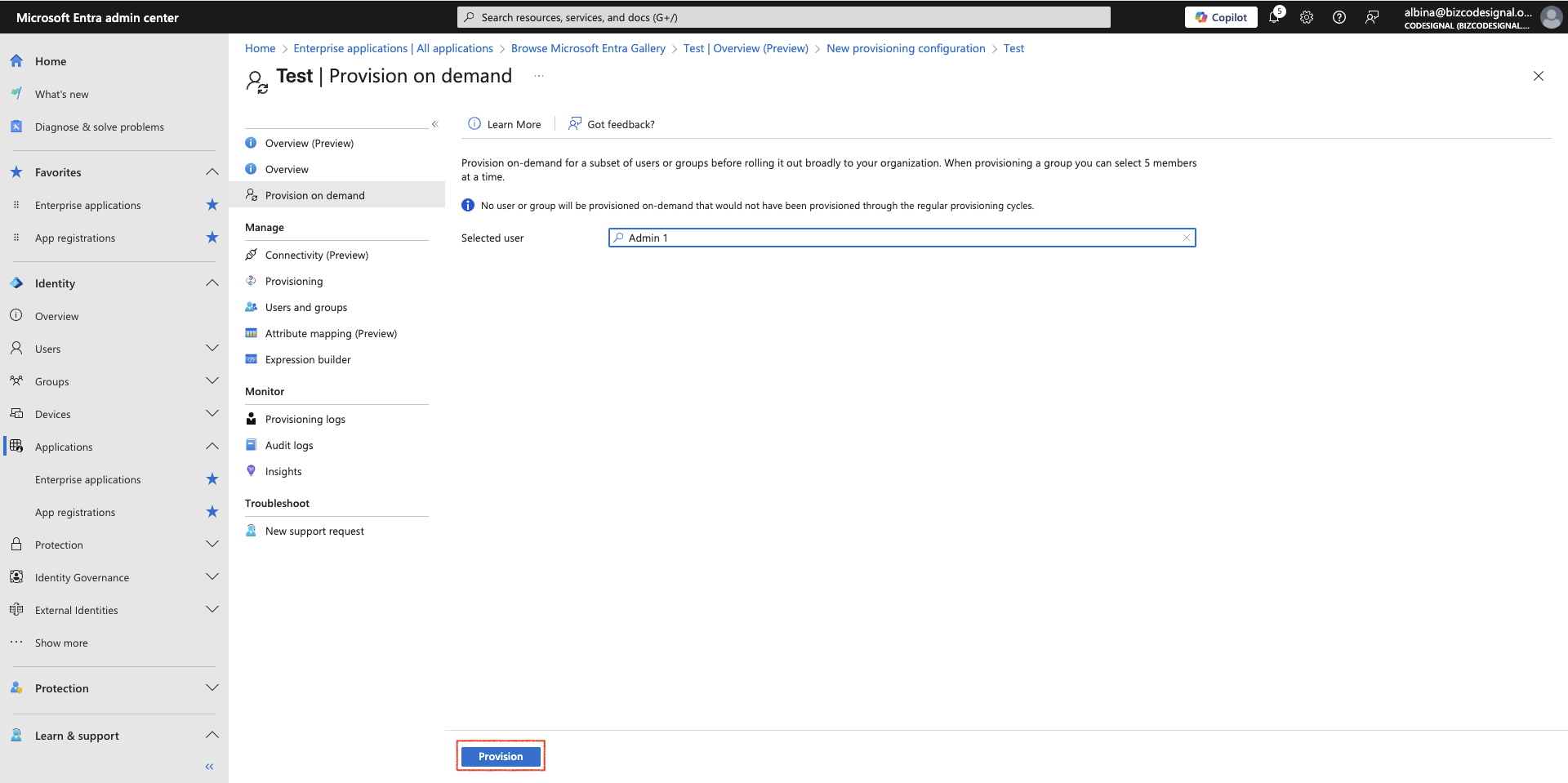1568x783 pixels.
Task: Click the Provision button
Action: (x=501, y=756)
